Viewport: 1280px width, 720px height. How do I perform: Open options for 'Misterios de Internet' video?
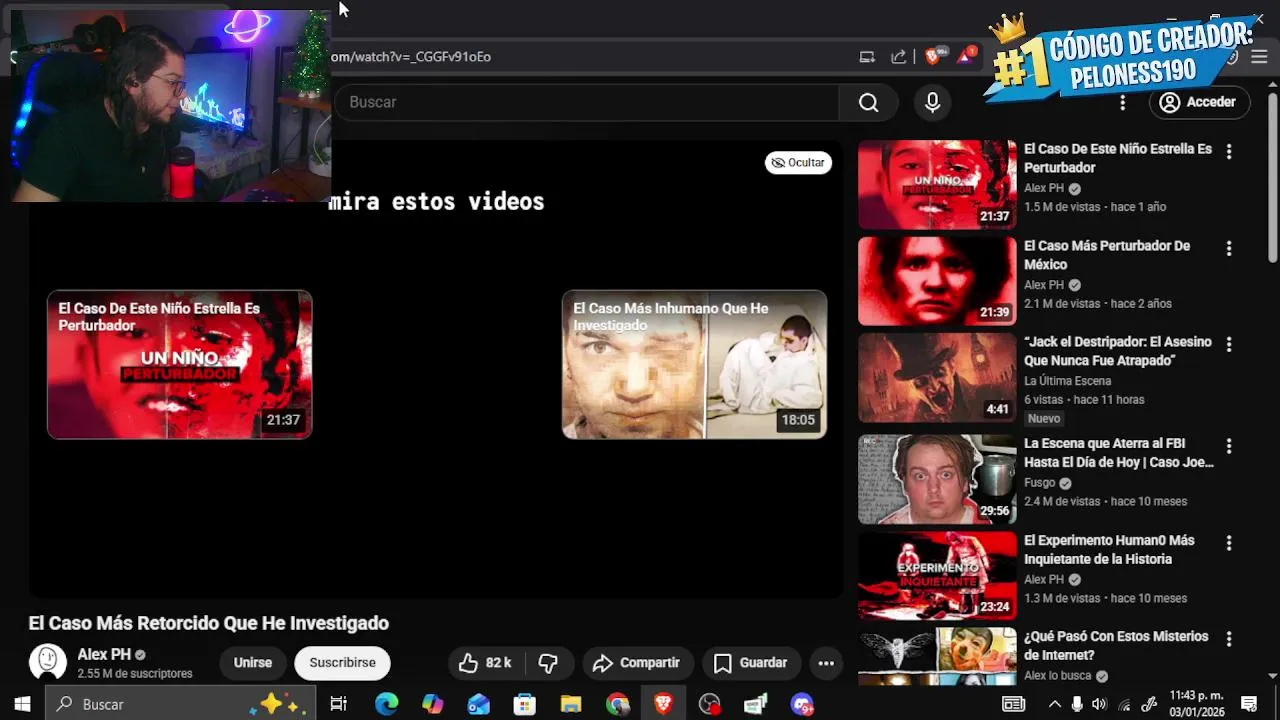1229,639
